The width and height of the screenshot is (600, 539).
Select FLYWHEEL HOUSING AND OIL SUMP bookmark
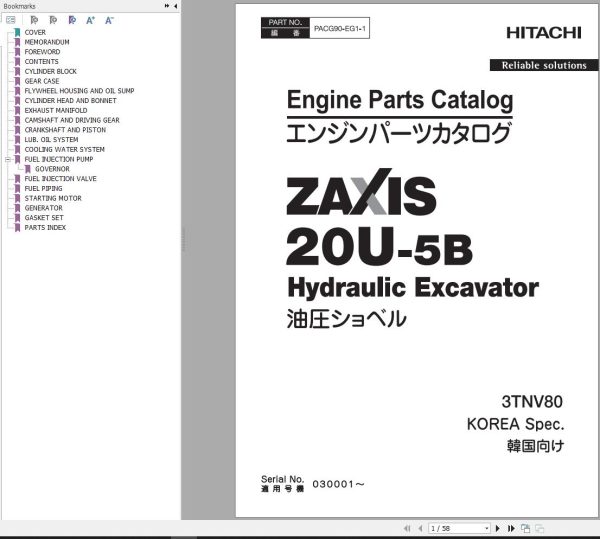point(79,91)
